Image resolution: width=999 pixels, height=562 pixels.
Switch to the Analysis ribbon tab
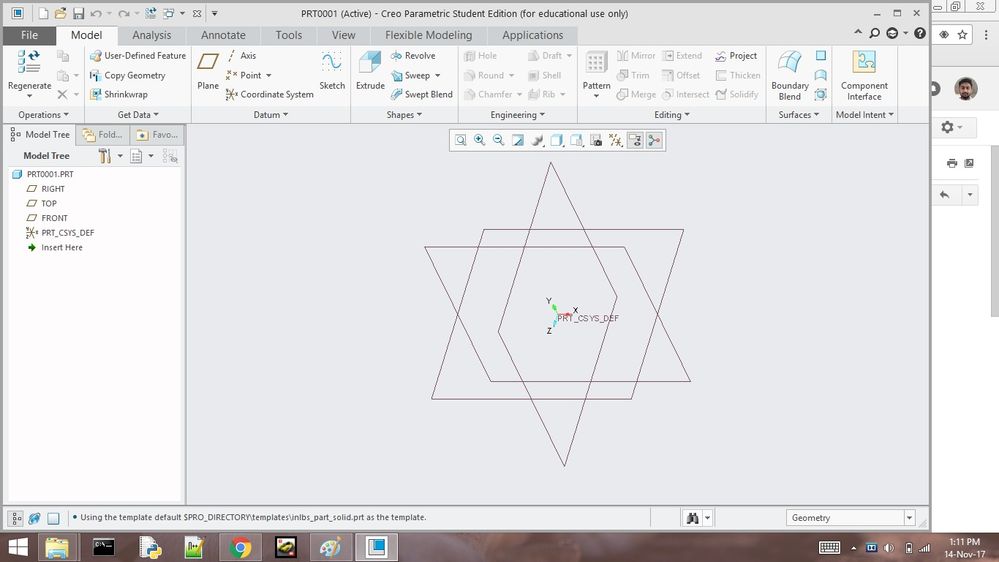pos(152,35)
